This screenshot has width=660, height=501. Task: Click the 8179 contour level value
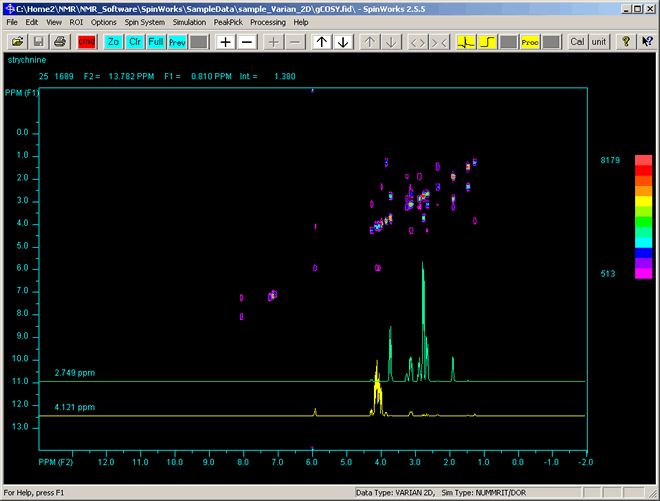tap(610, 160)
